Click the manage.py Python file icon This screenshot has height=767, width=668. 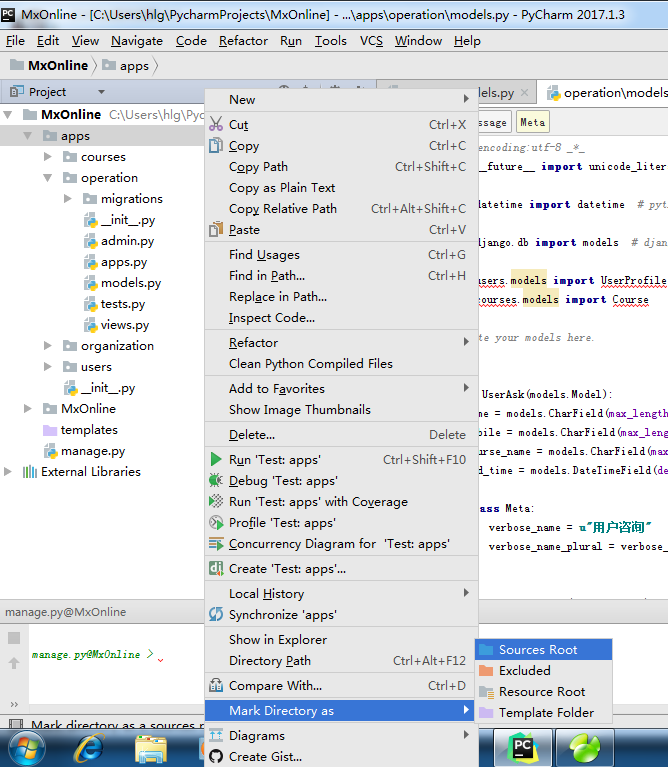point(50,451)
